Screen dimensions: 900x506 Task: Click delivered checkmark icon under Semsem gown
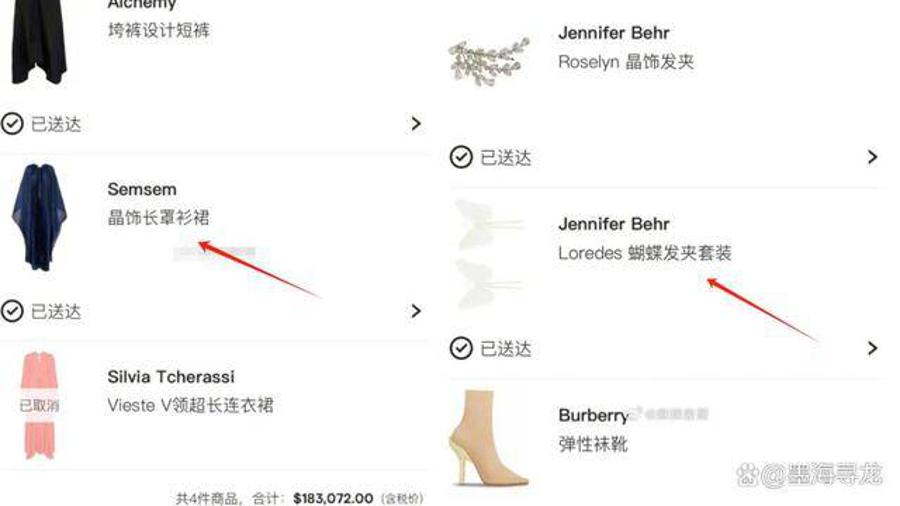(12, 311)
